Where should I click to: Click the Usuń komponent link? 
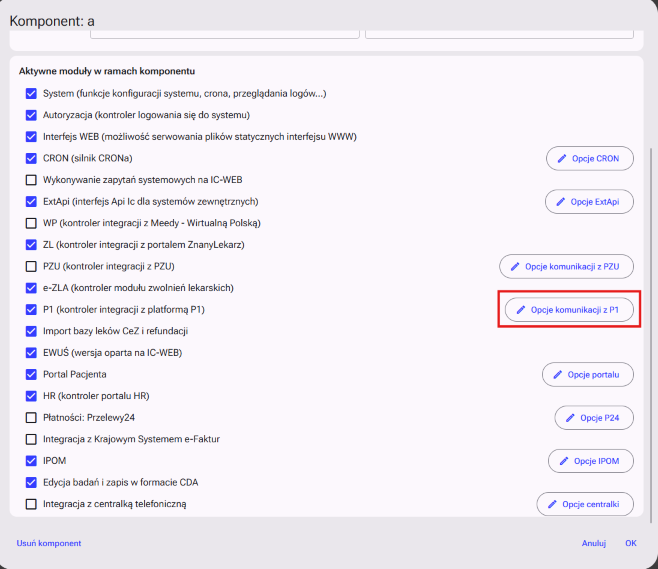49,543
